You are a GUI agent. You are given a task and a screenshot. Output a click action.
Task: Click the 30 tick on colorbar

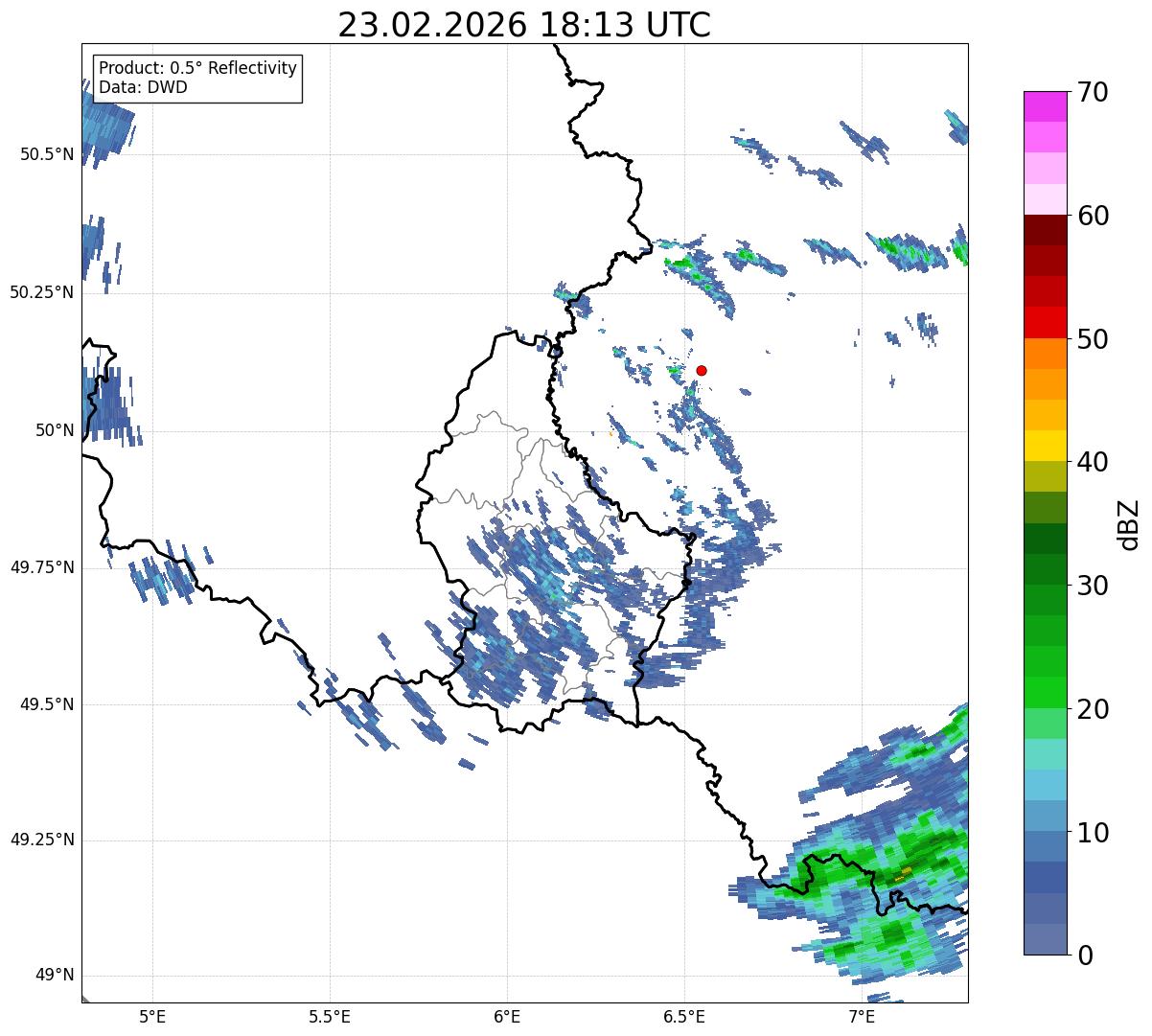[1093, 586]
